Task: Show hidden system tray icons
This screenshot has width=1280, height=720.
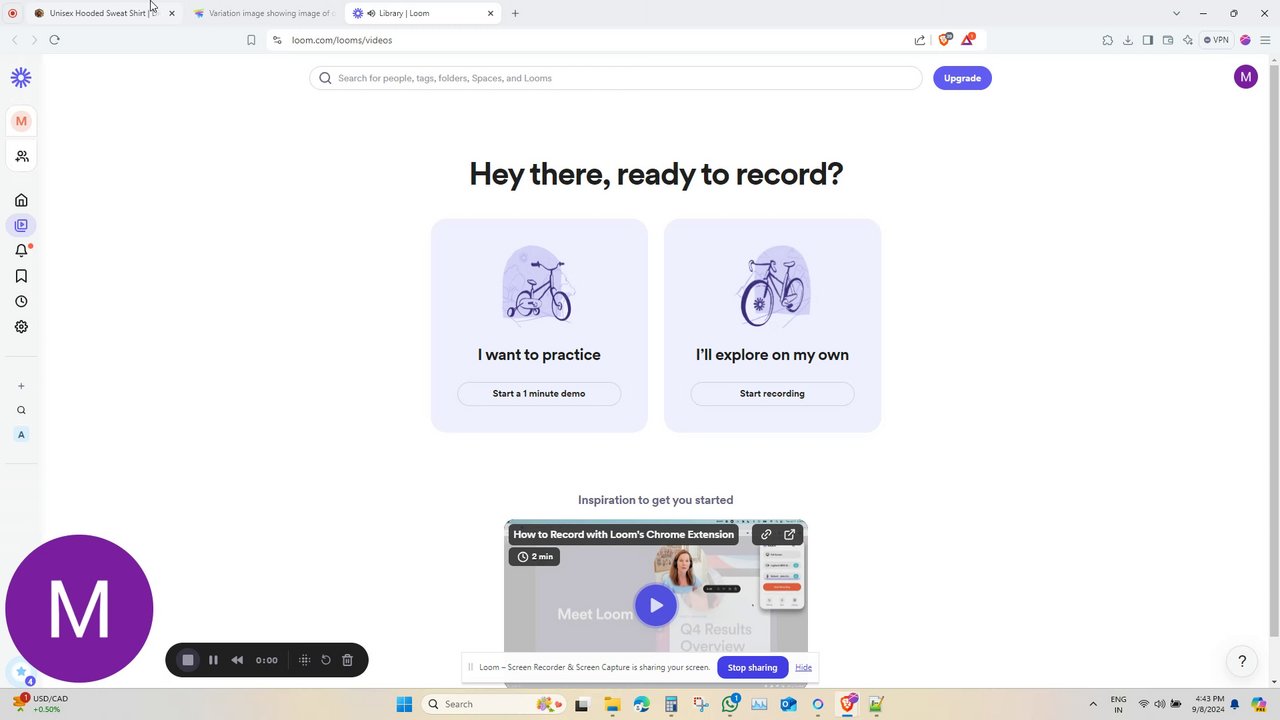Action: coord(1091,704)
